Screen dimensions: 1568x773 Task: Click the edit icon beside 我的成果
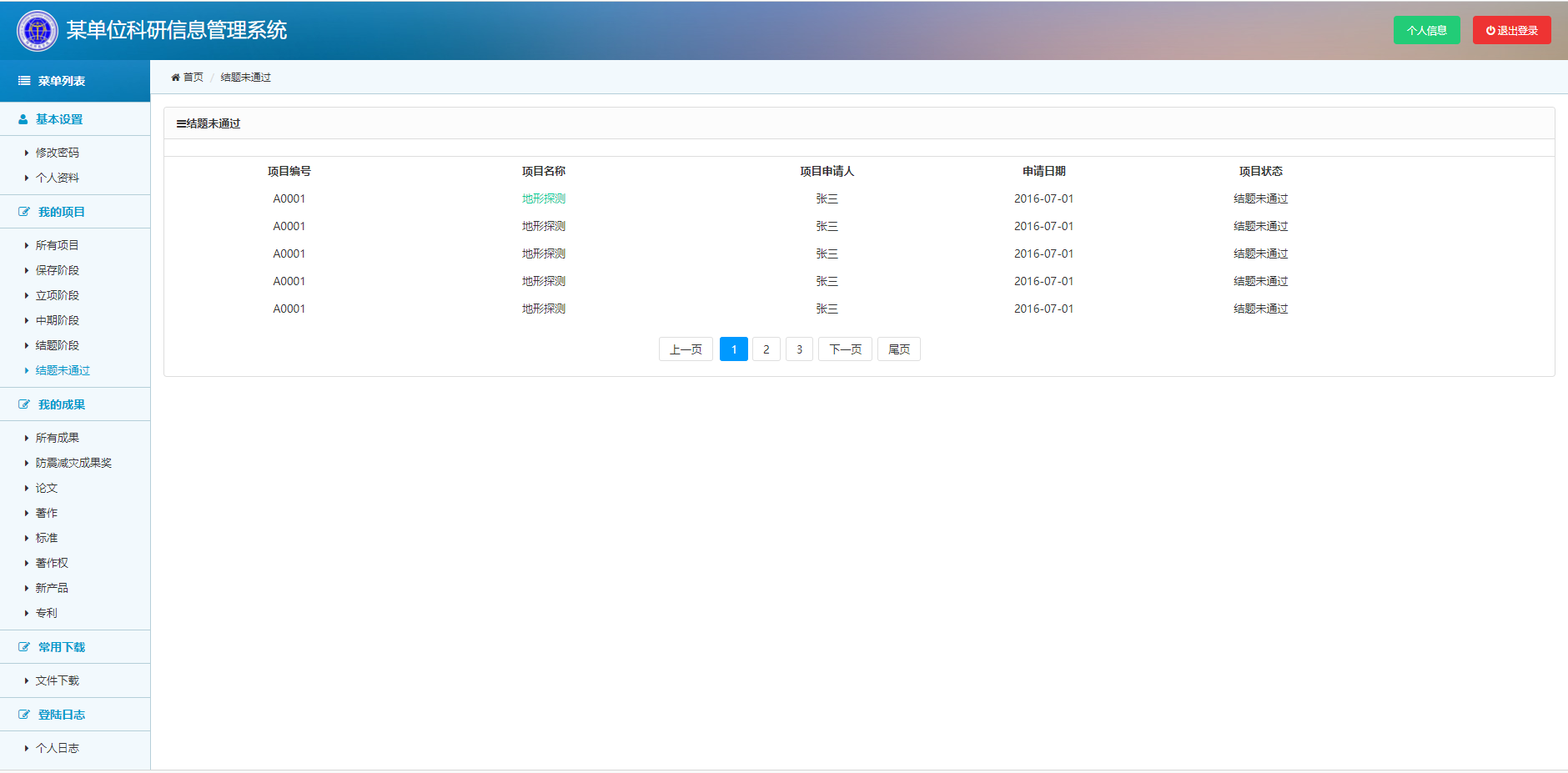coord(24,404)
